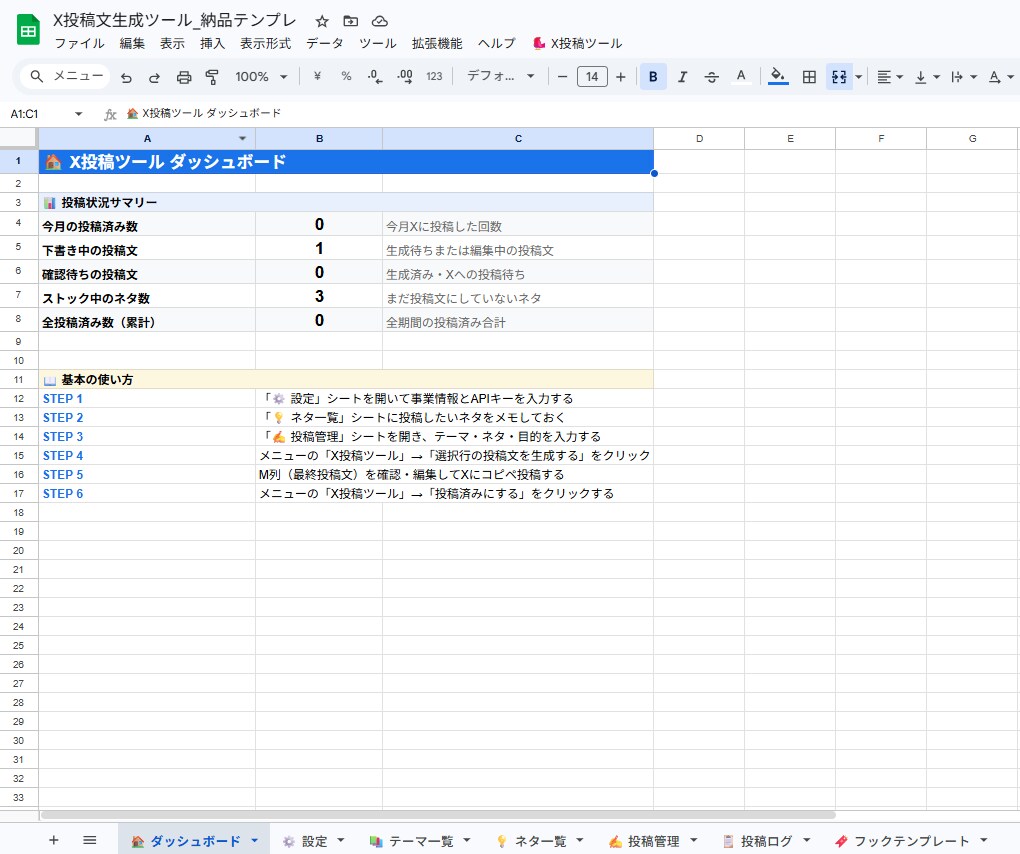The height and width of the screenshot is (854, 1020).
Task: Click the horizontal scrollbar
Action: pos(438,815)
